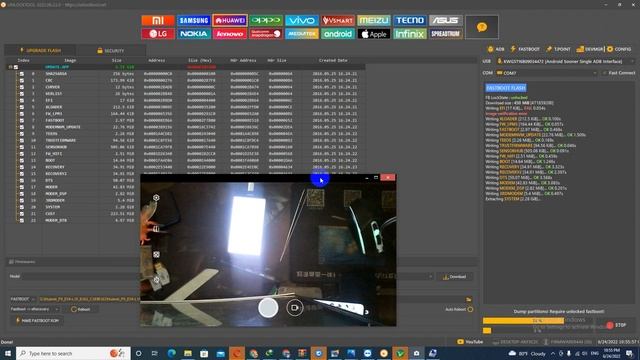This screenshot has height=360, width=640.
Task: Toggle the UPDATE.APP root checkbox
Action: (x=16, y=67)
